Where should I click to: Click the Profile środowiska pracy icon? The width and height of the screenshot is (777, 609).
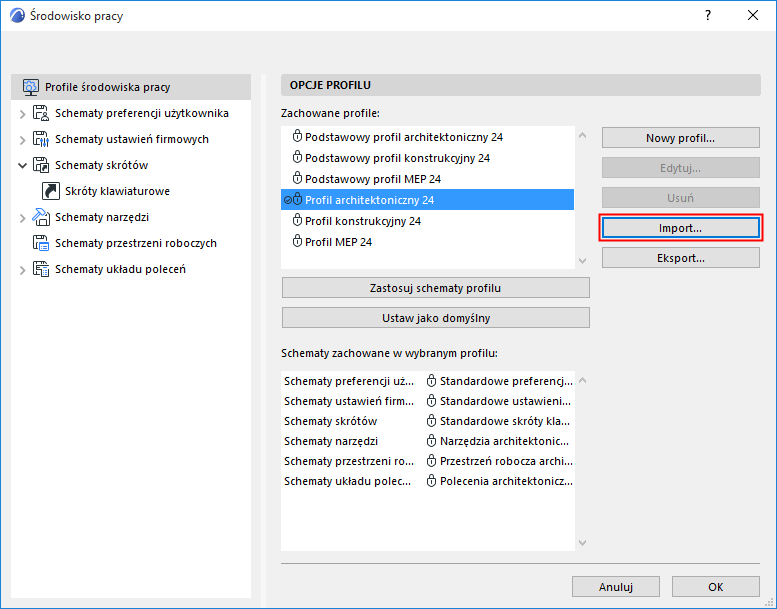point(31,87)
